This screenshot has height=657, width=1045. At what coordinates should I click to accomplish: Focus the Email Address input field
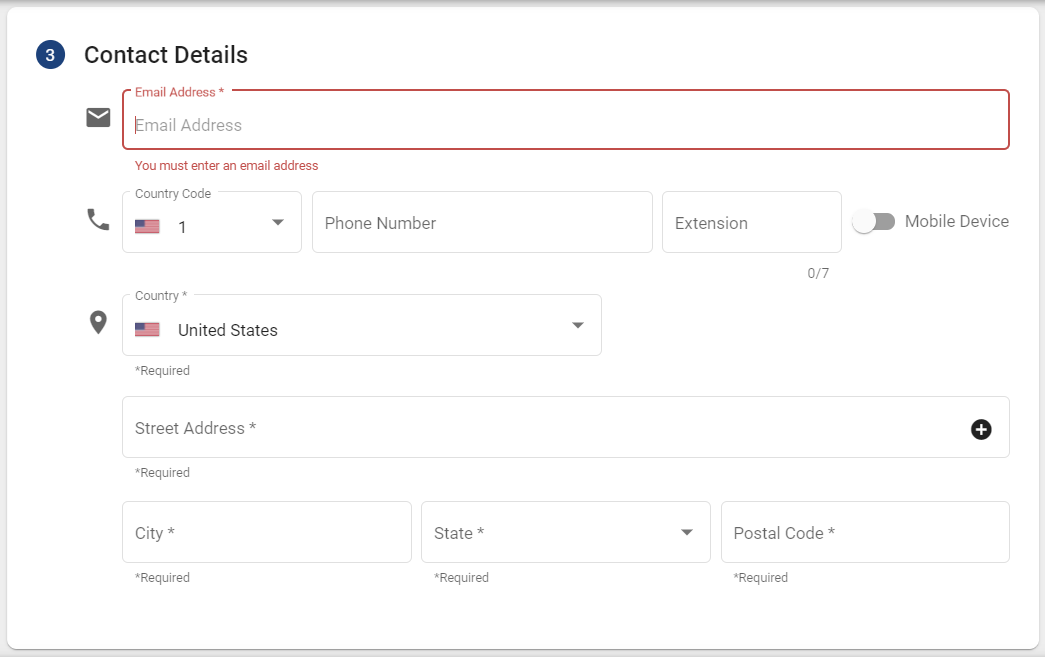click(x=565, y=125)
